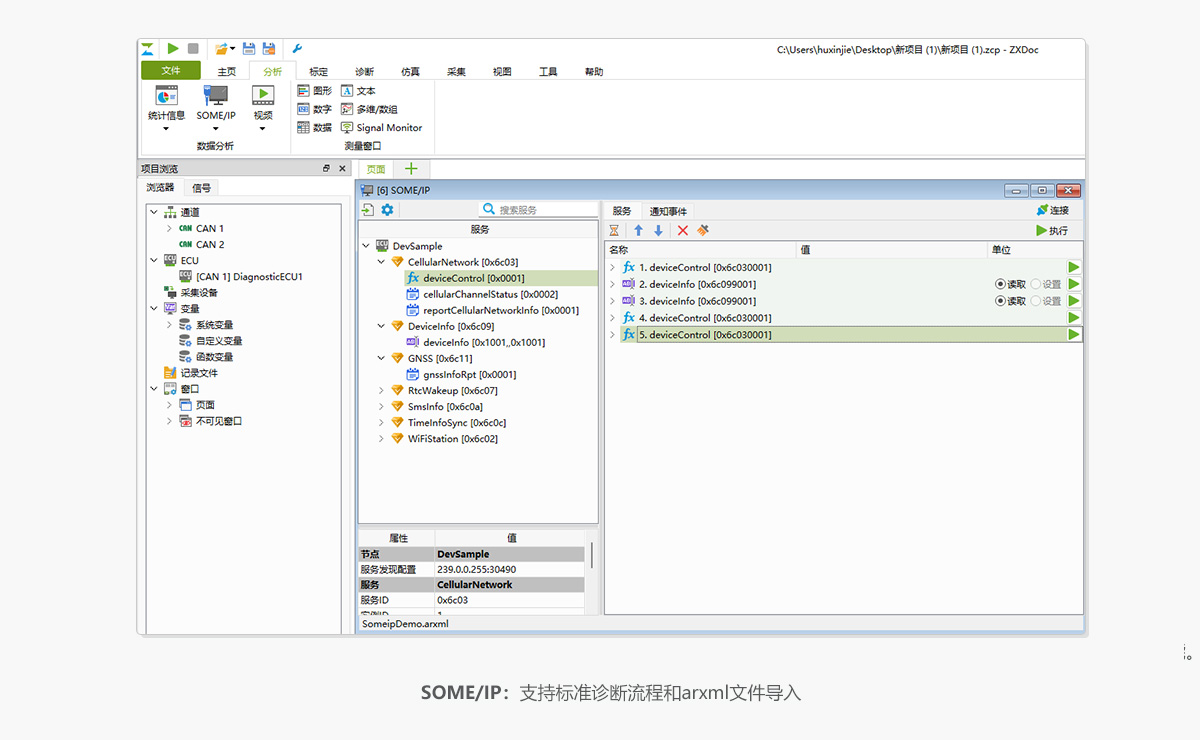1200x740 pixels.
Task: Open the SOME/IP ribbon dropdown arrow
Action: point(215,128)
